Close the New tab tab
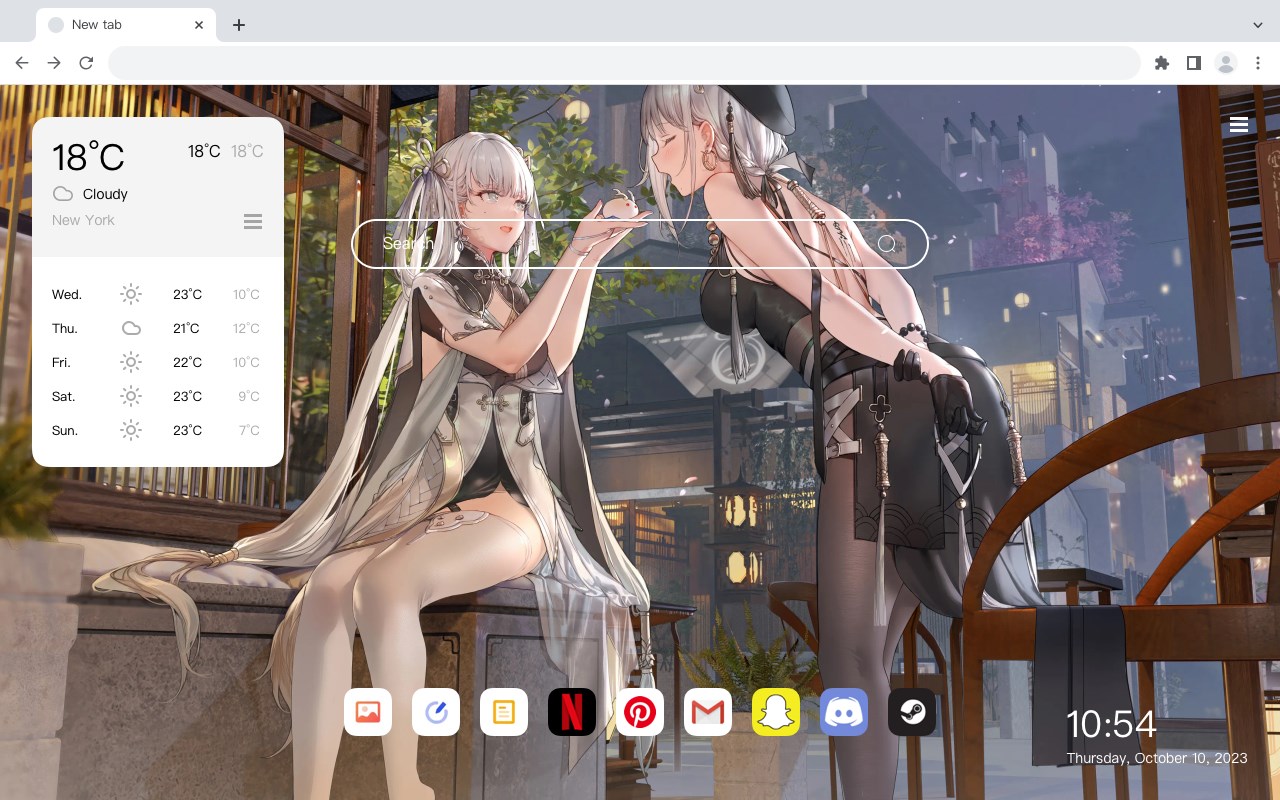1280x800 pixels. [x=200, y=25]
